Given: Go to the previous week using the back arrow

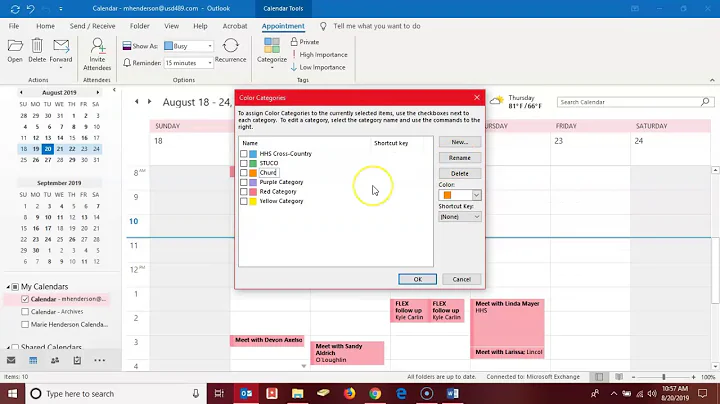Looking at the screenshot, I should pyautogui.click(x=136, y=101).
